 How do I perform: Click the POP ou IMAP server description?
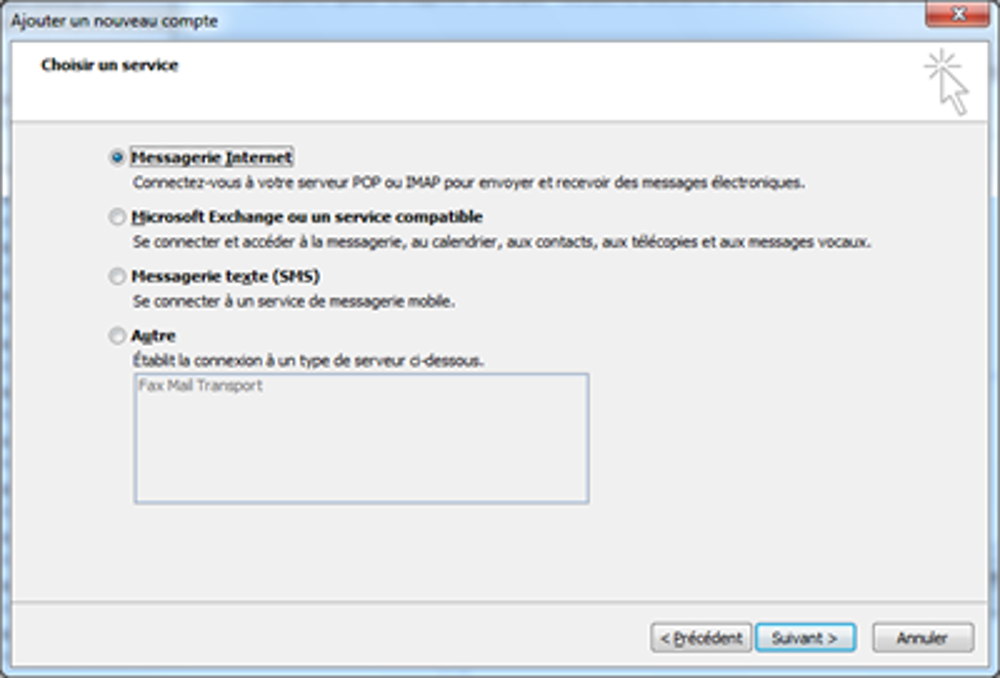468,183
